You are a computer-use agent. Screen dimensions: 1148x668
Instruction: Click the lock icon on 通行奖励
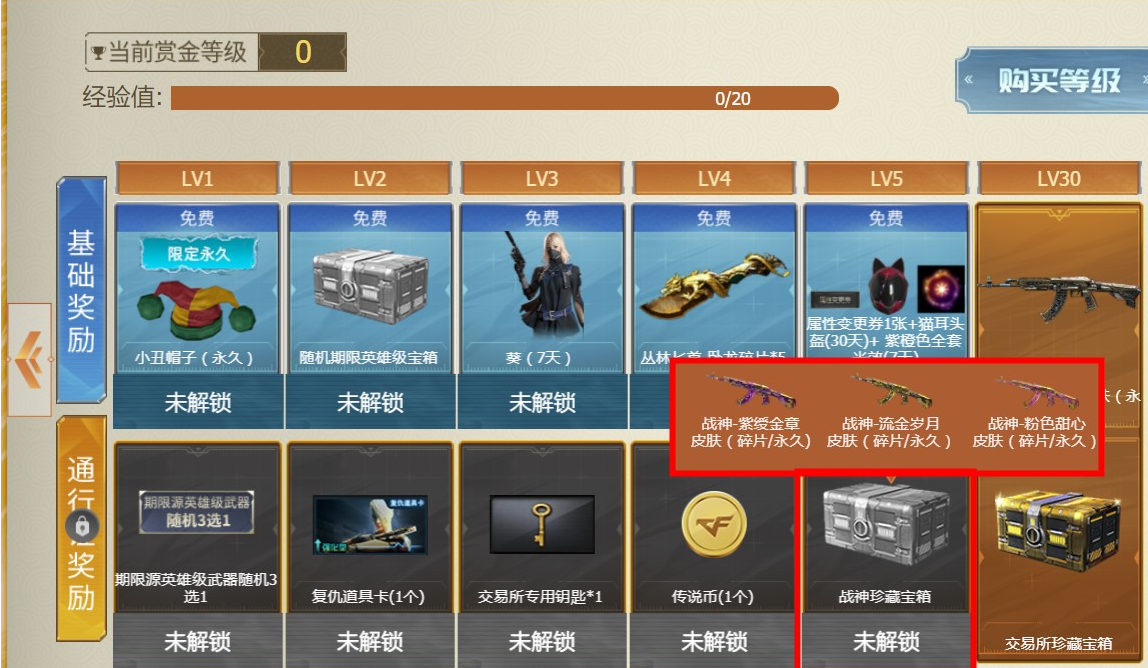81,527
